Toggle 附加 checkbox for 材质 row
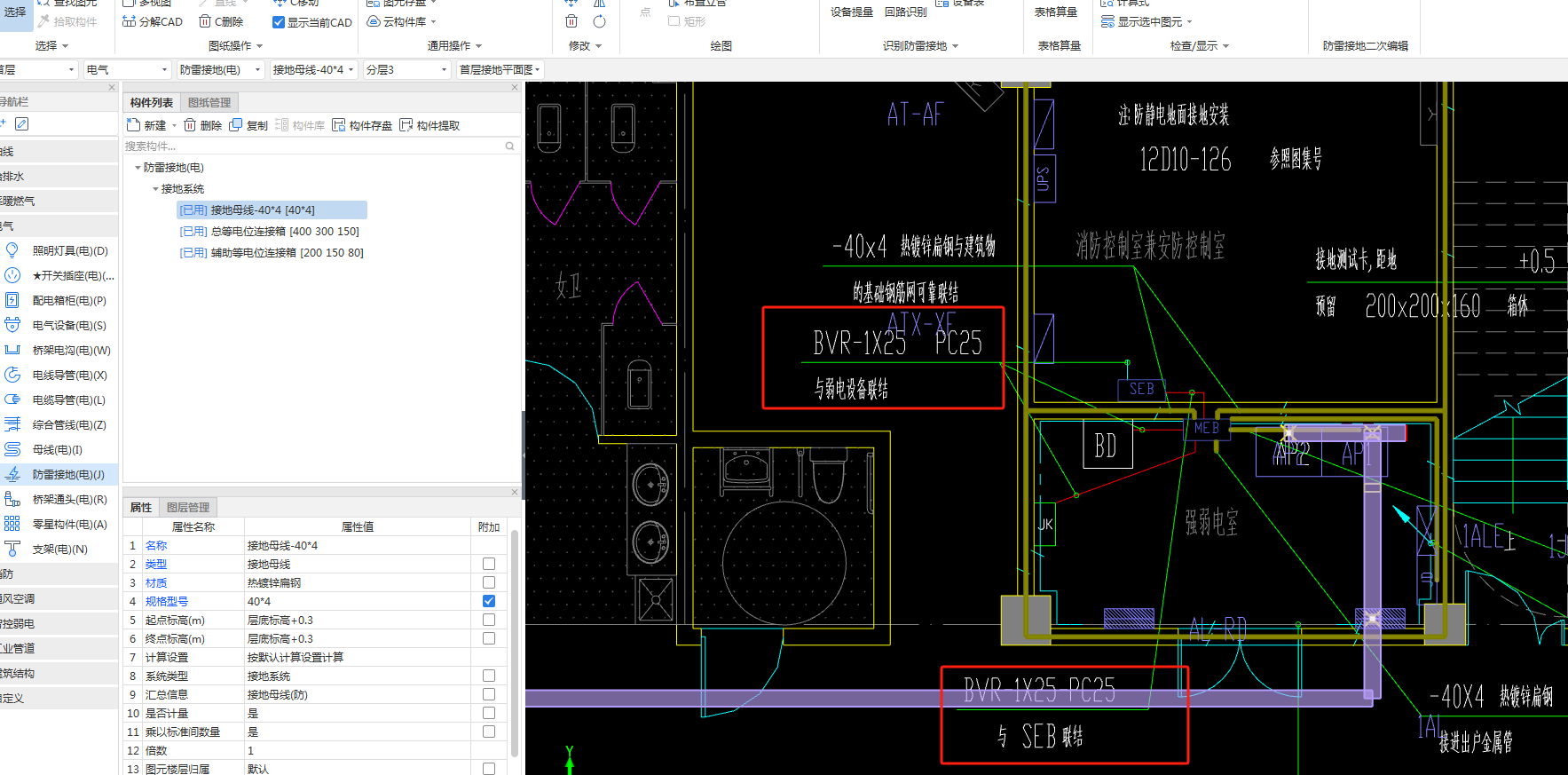 (x=489, y=582)
